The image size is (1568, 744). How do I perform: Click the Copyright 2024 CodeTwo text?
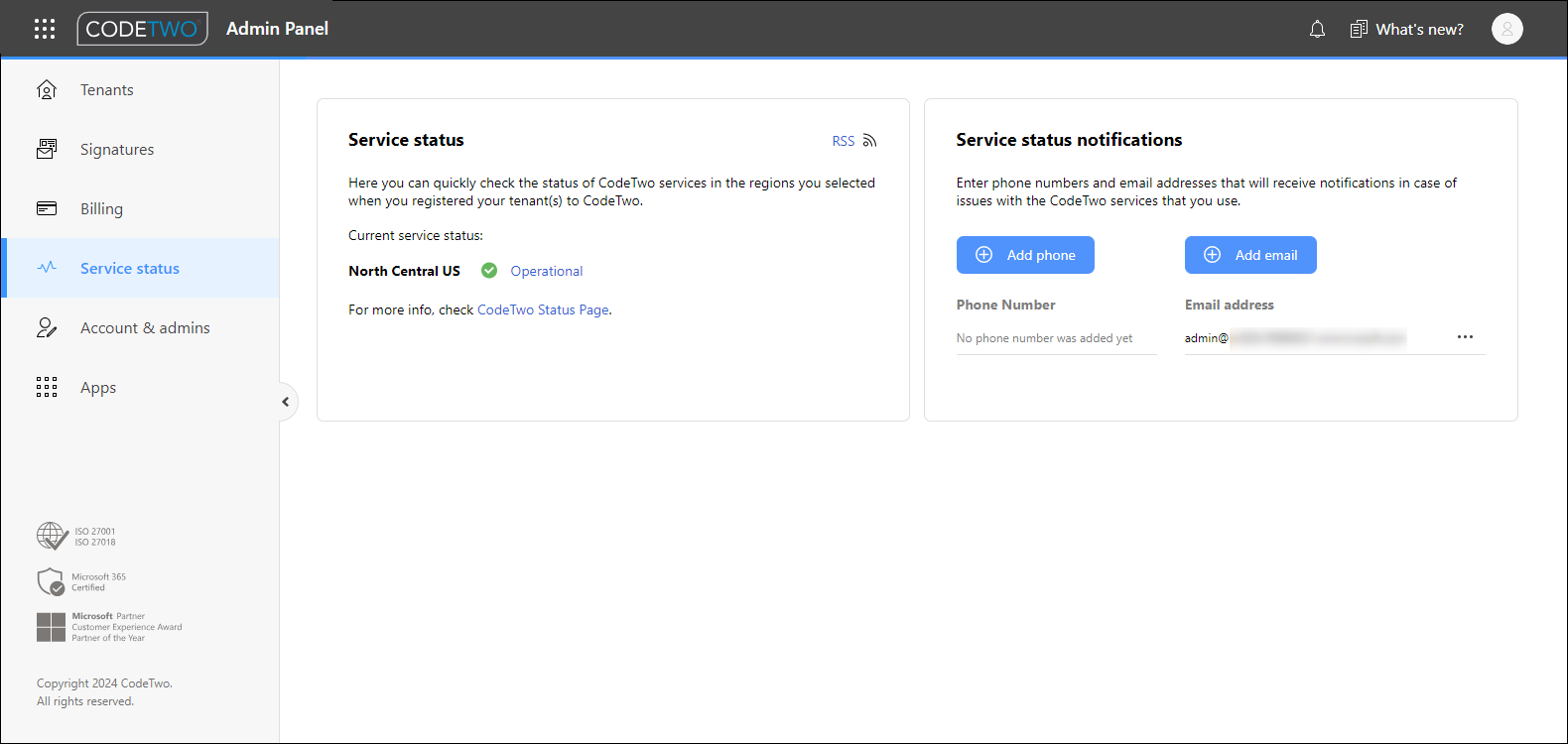coord(104,683)
